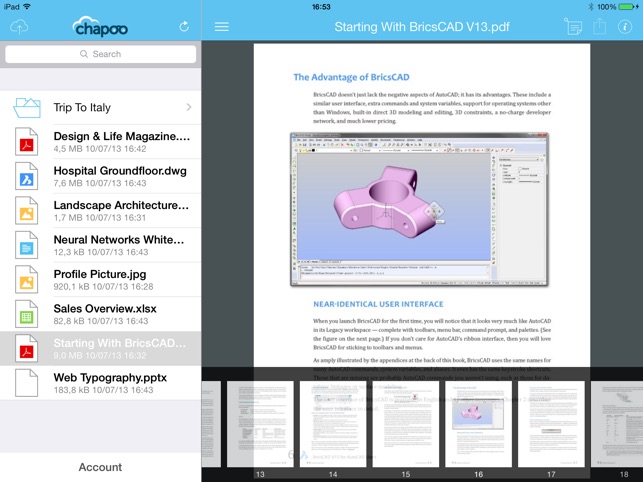Jump to page 17 thumbnail
This screenshot has height=482, width=643.
pos(551,424)
